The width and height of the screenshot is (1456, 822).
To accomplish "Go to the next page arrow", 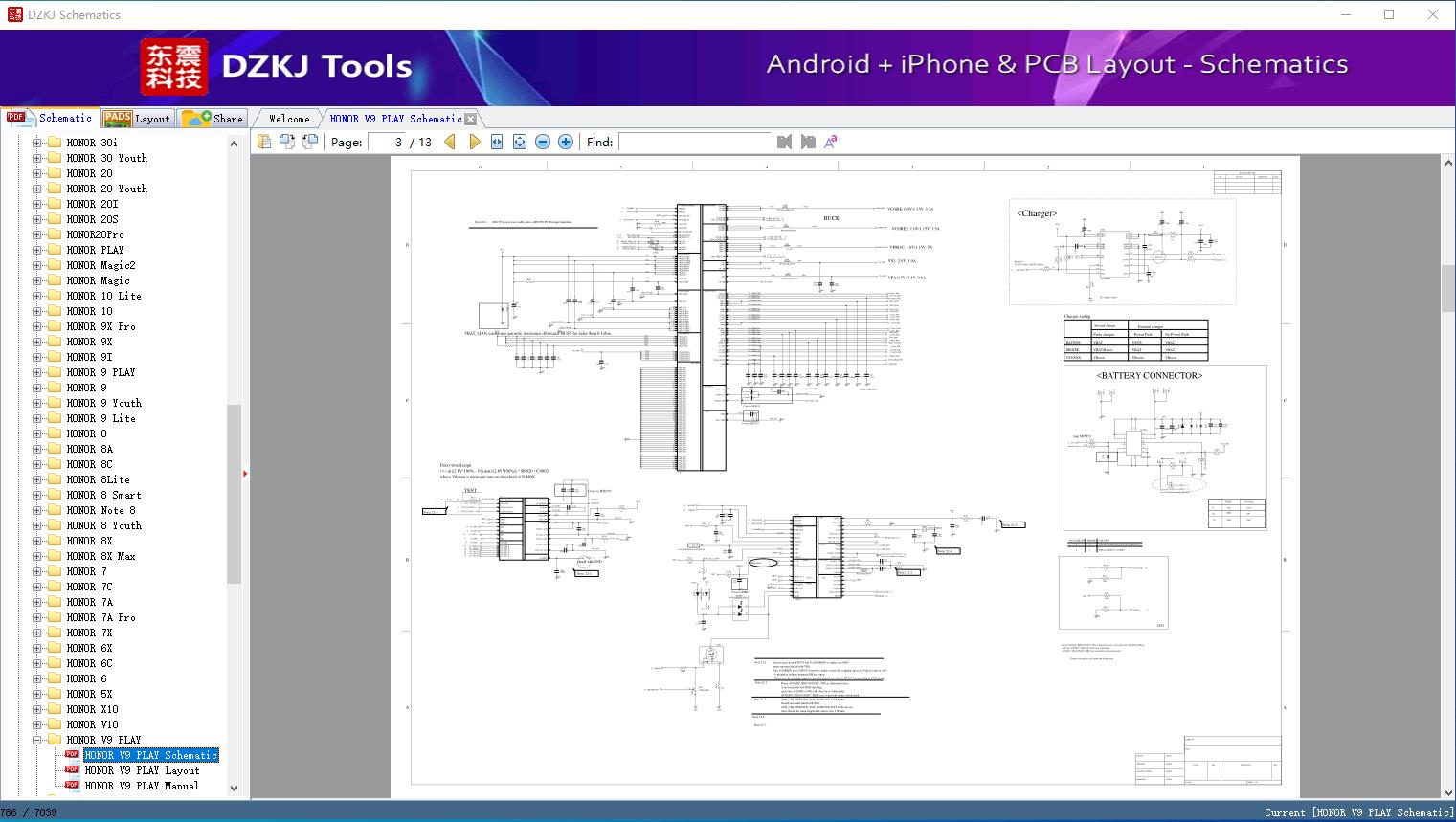I will click(x=474, y=142).
